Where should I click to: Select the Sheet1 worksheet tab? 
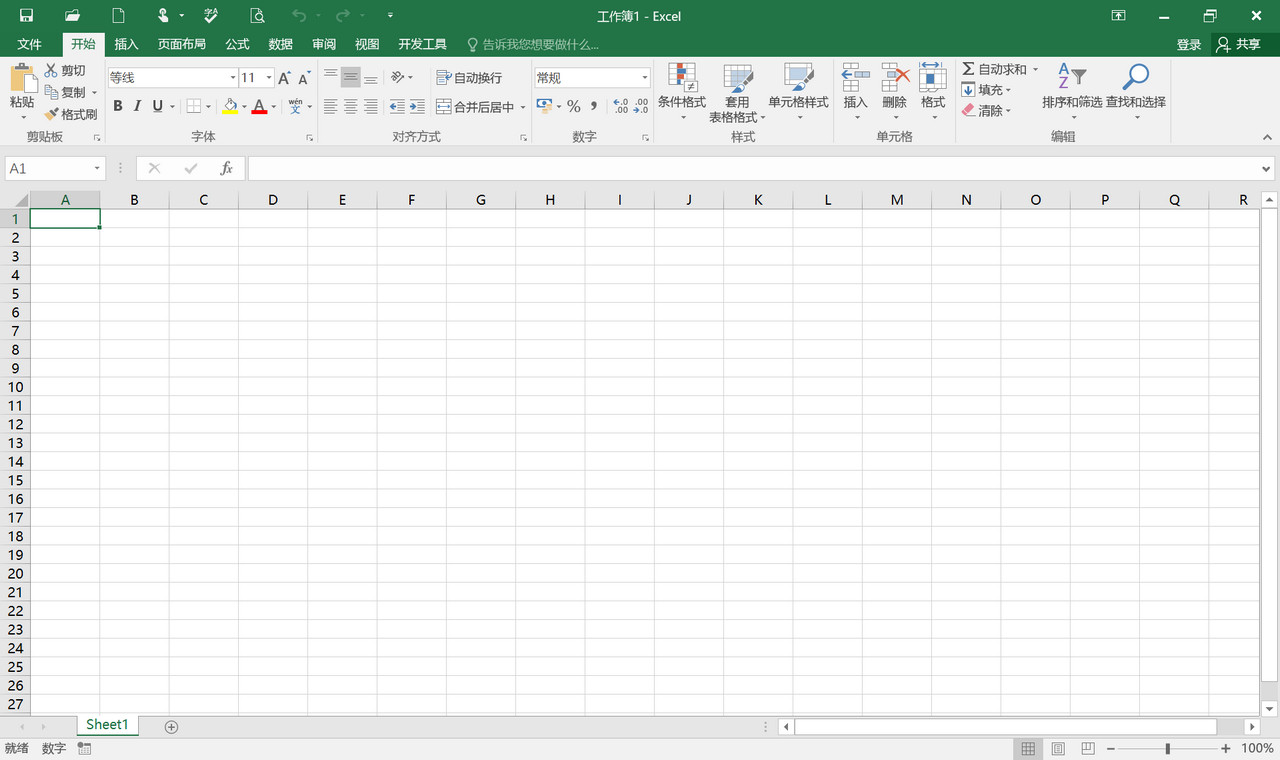click(107, 725)
